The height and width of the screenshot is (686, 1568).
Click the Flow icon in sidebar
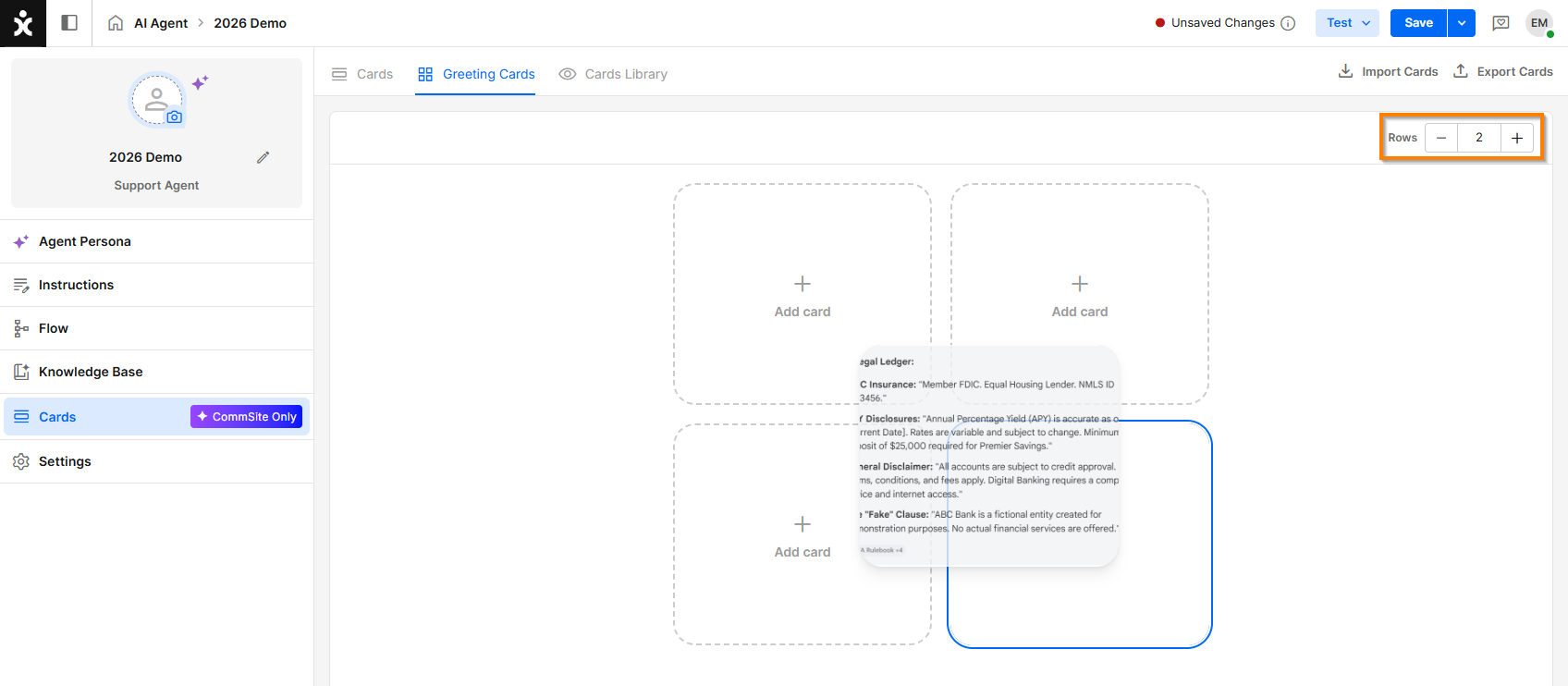[x=21, y=328]
